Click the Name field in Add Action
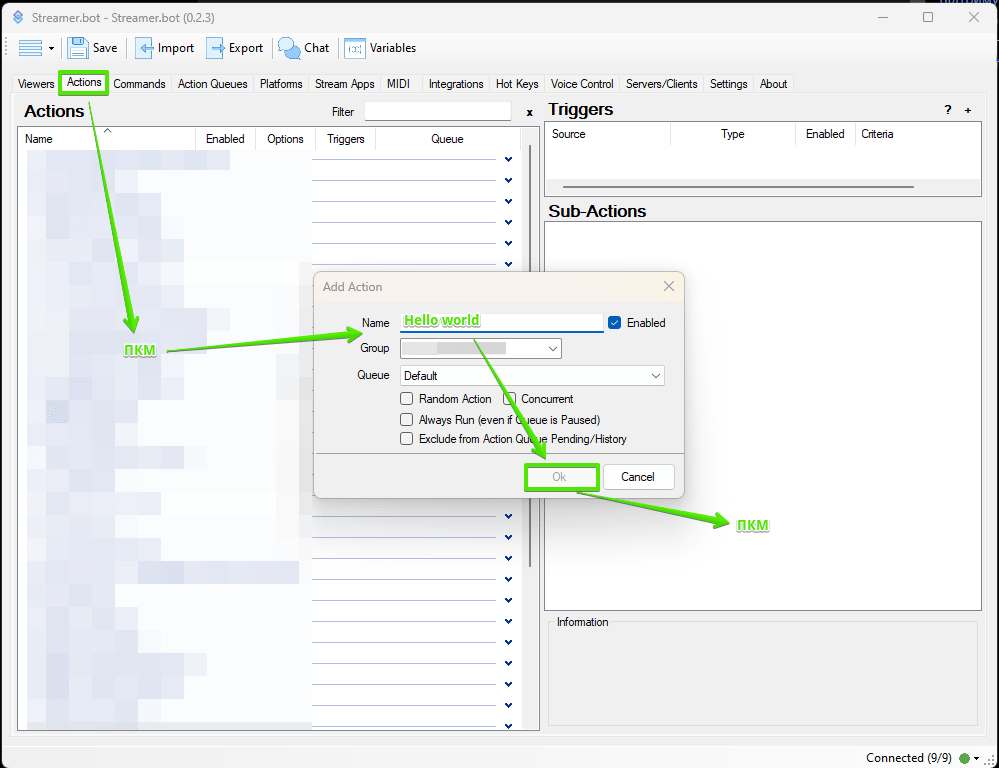 click(x=501, y=322)
